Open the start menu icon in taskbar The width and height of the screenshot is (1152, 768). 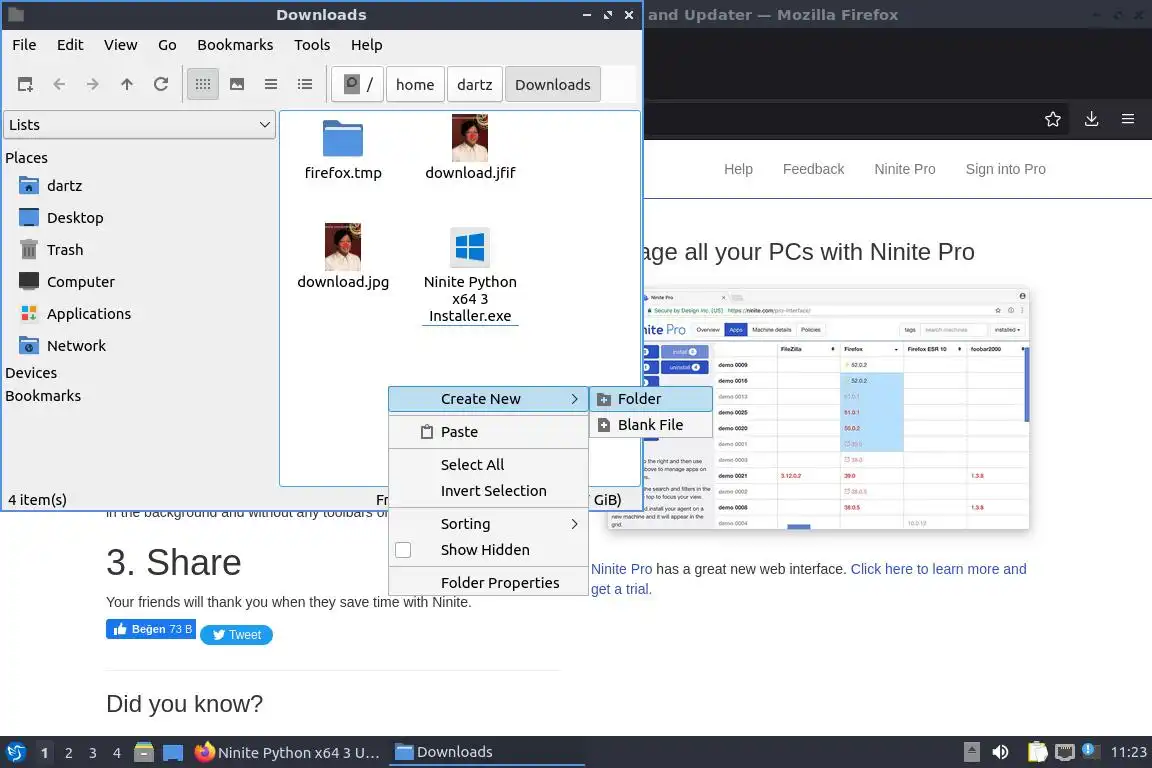15,753
